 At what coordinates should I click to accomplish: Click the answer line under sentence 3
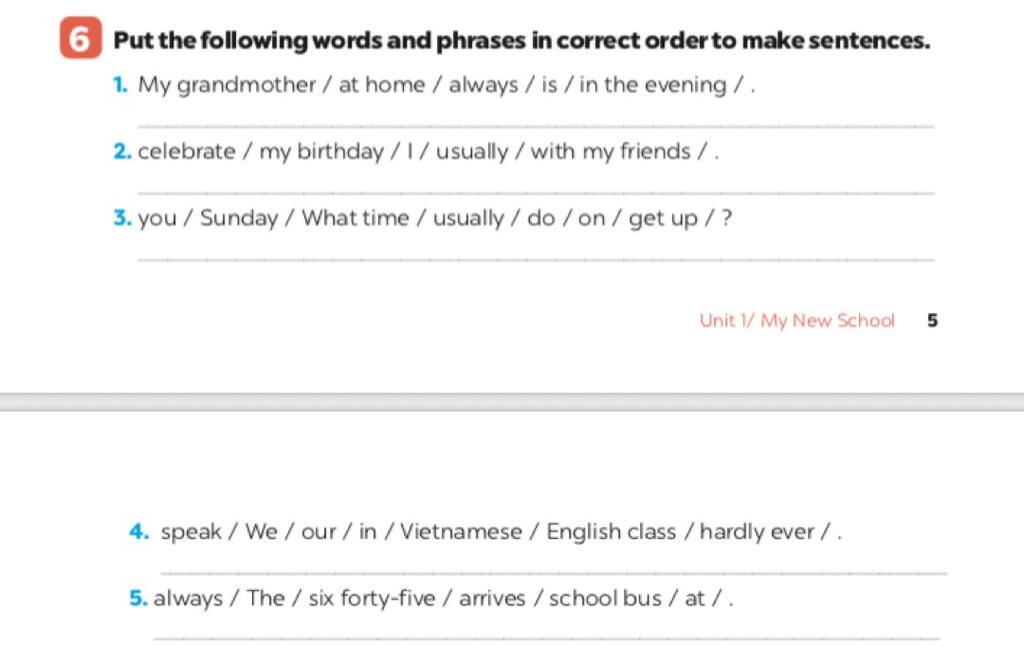pos(535,259)
